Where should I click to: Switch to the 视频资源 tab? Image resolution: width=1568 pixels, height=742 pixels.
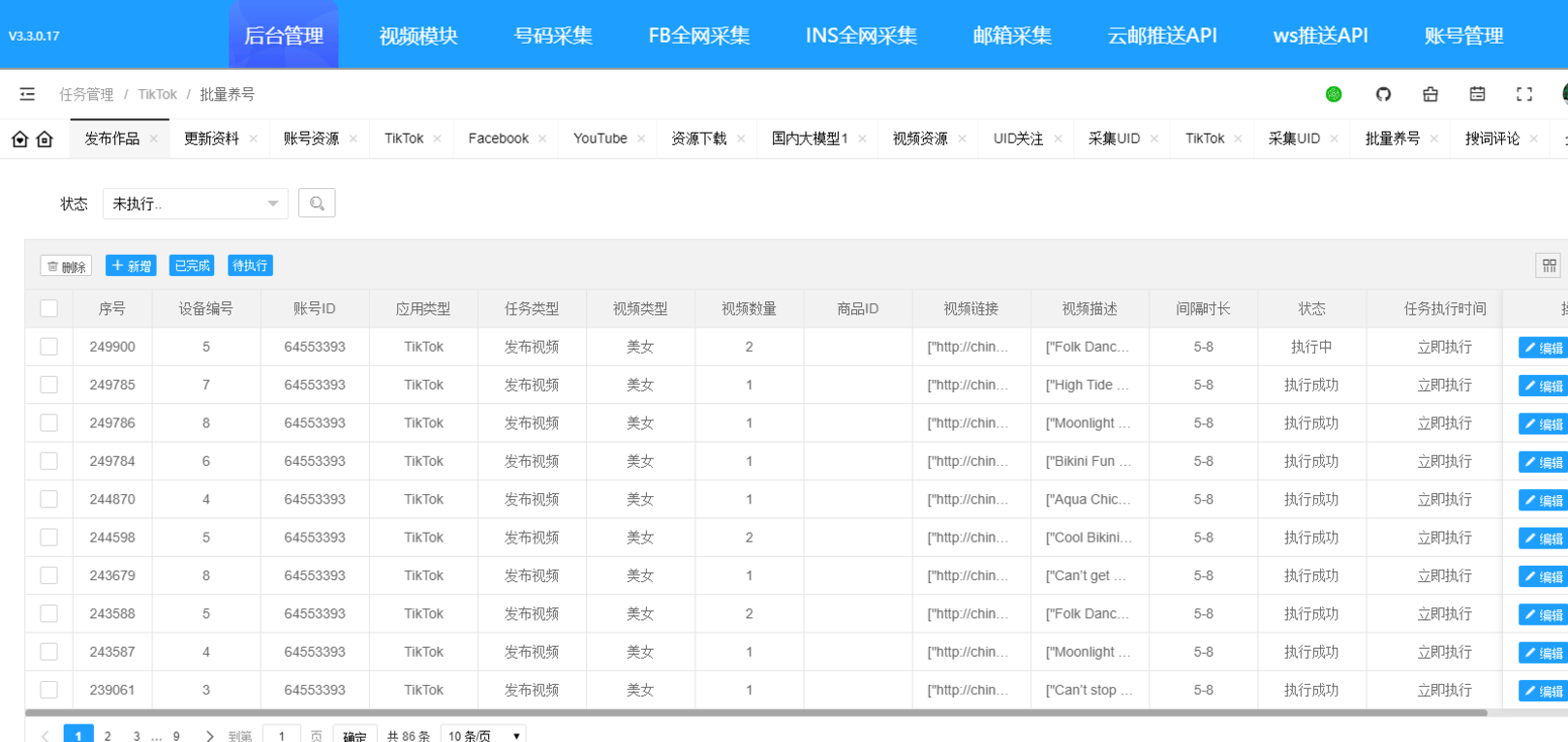[920, 139]
